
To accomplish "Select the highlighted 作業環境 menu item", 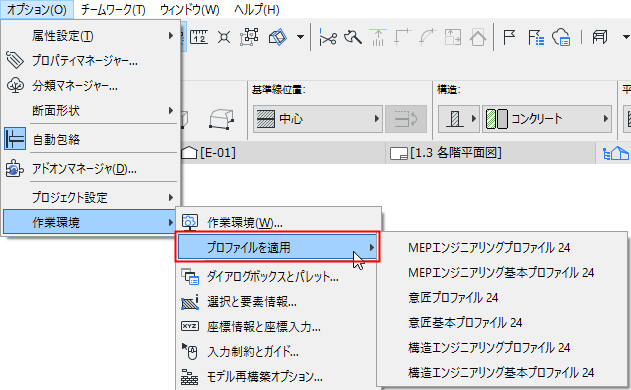I will click(x=90, y=222).
